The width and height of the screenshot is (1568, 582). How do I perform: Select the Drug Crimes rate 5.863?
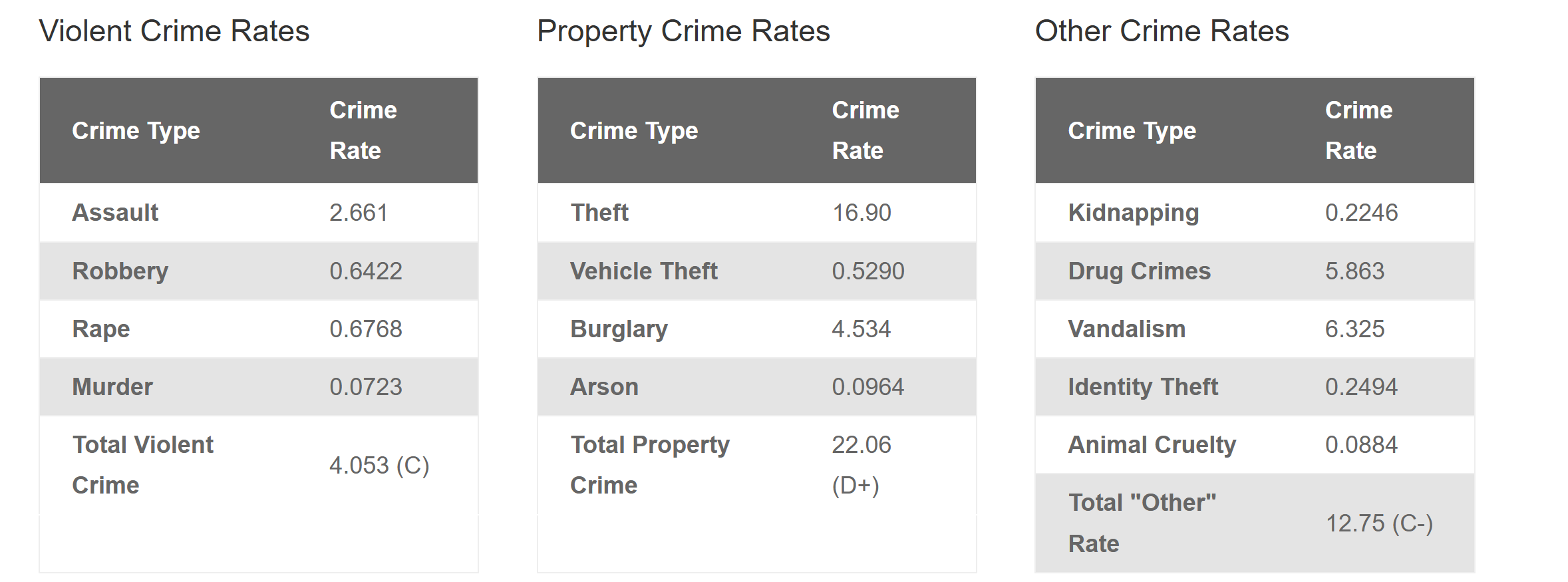[x=1354, y=271]
